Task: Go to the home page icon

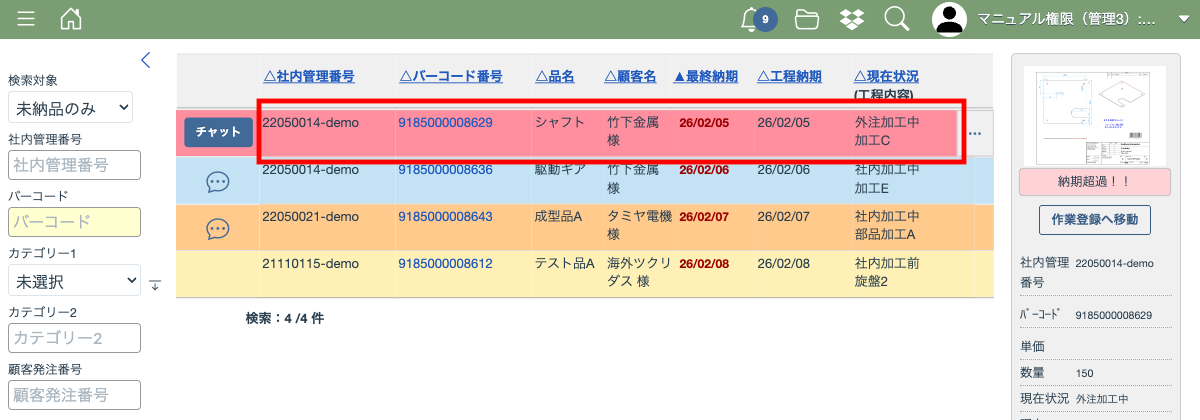Action: pos(71,19)
